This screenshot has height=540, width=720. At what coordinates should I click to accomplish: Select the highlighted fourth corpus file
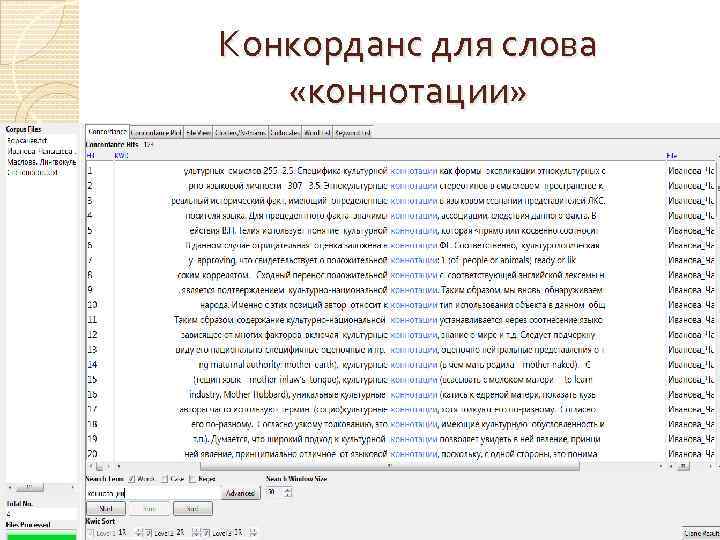[32, 173]
